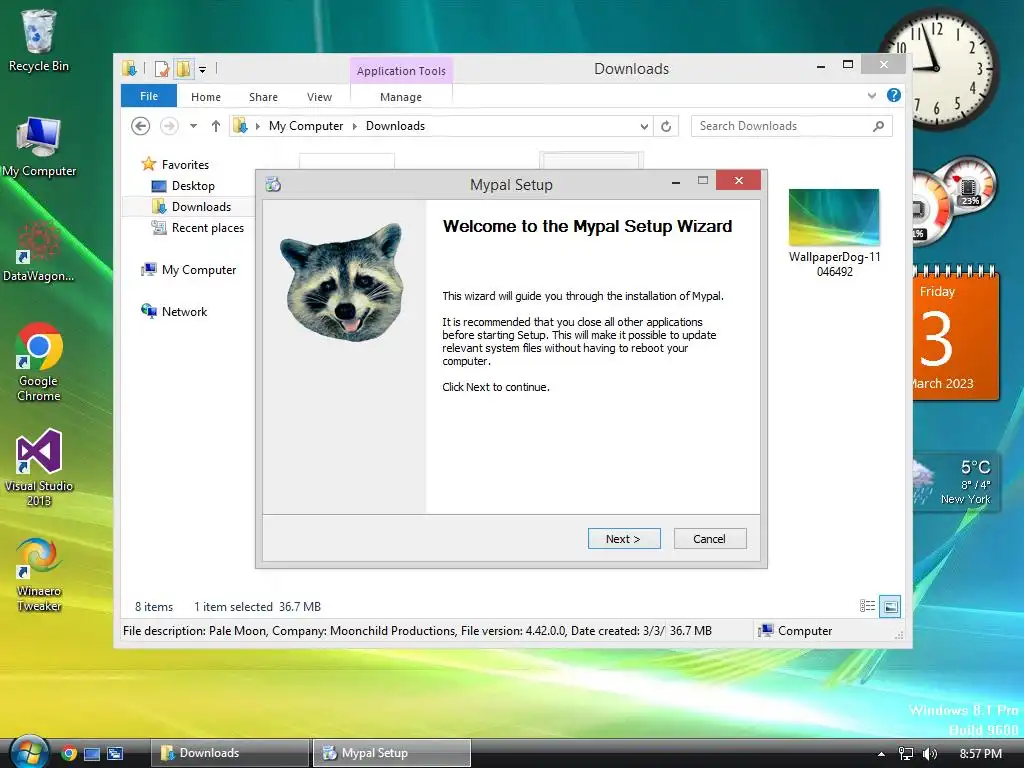Click the New York weather gadget
The image size is (1024, 768).
pos(956,483)
